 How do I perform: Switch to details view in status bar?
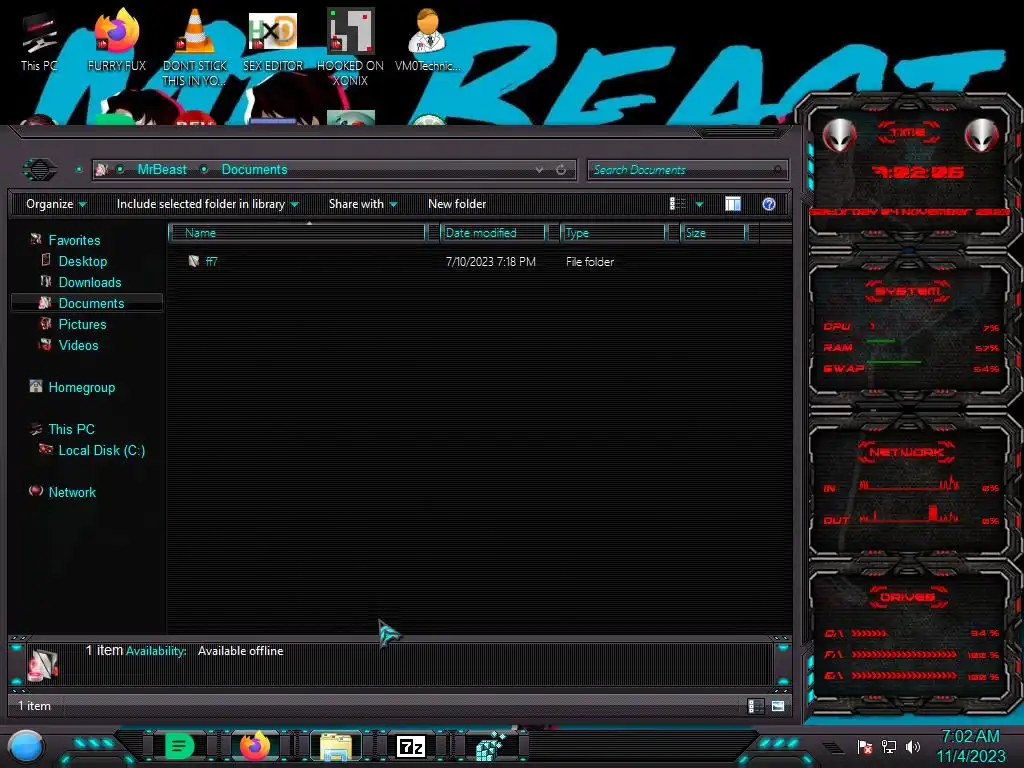pyautogui.click(x=756, y=706)
